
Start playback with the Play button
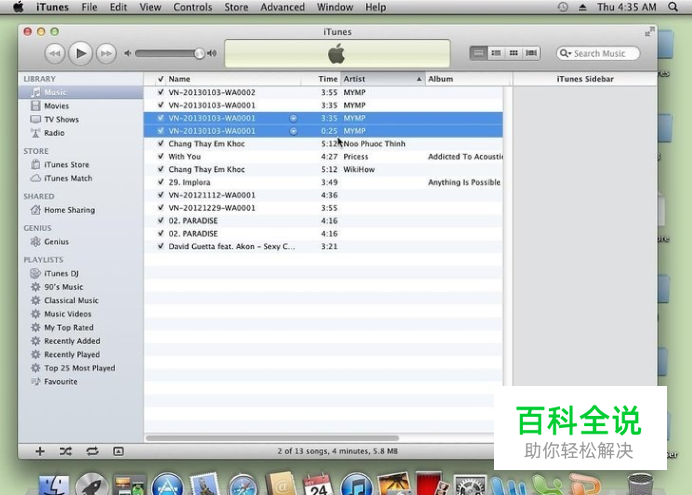pyautogui.click(x=80, y=53)
